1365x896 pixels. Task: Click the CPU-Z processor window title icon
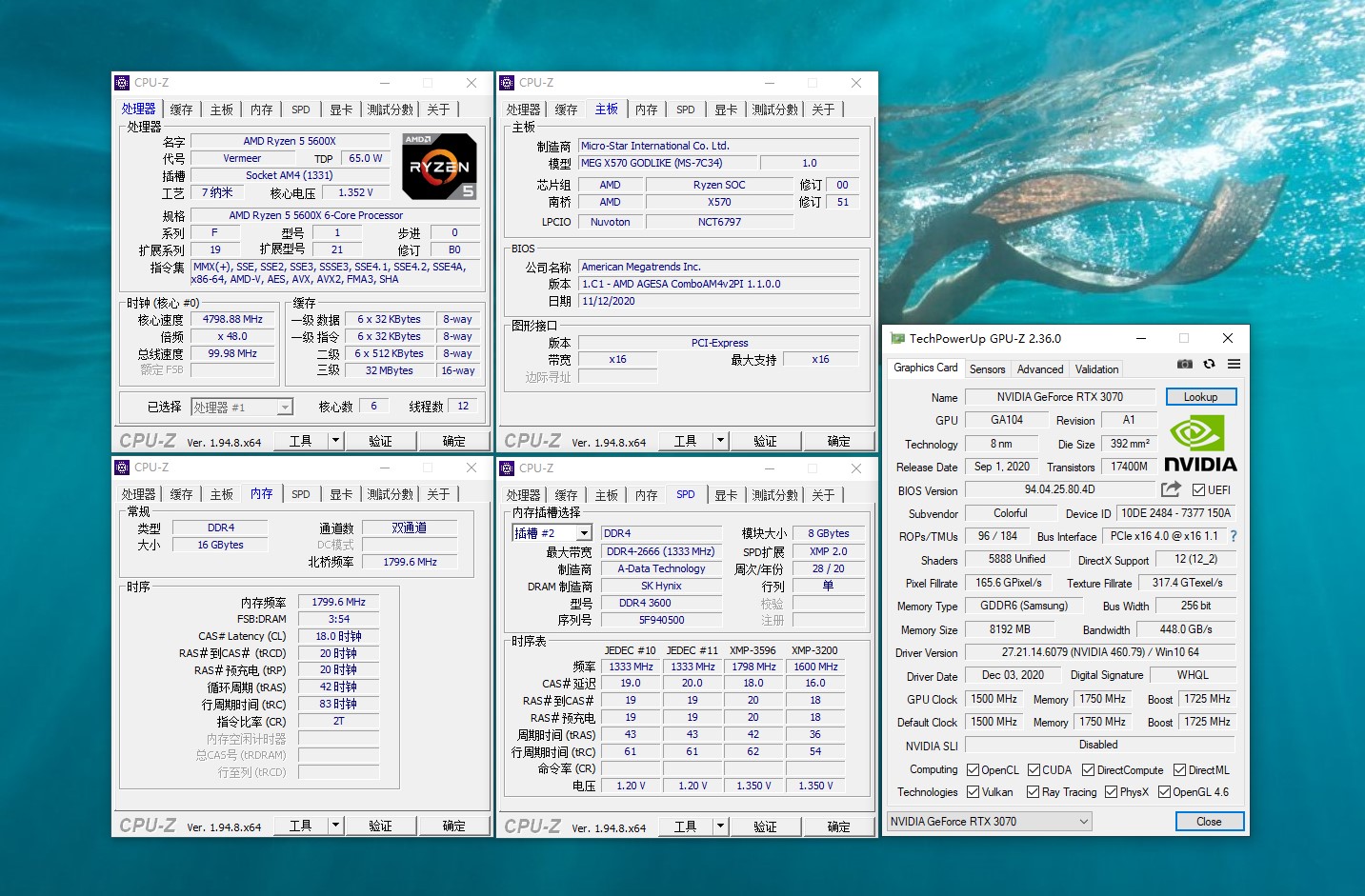(122, 83)
